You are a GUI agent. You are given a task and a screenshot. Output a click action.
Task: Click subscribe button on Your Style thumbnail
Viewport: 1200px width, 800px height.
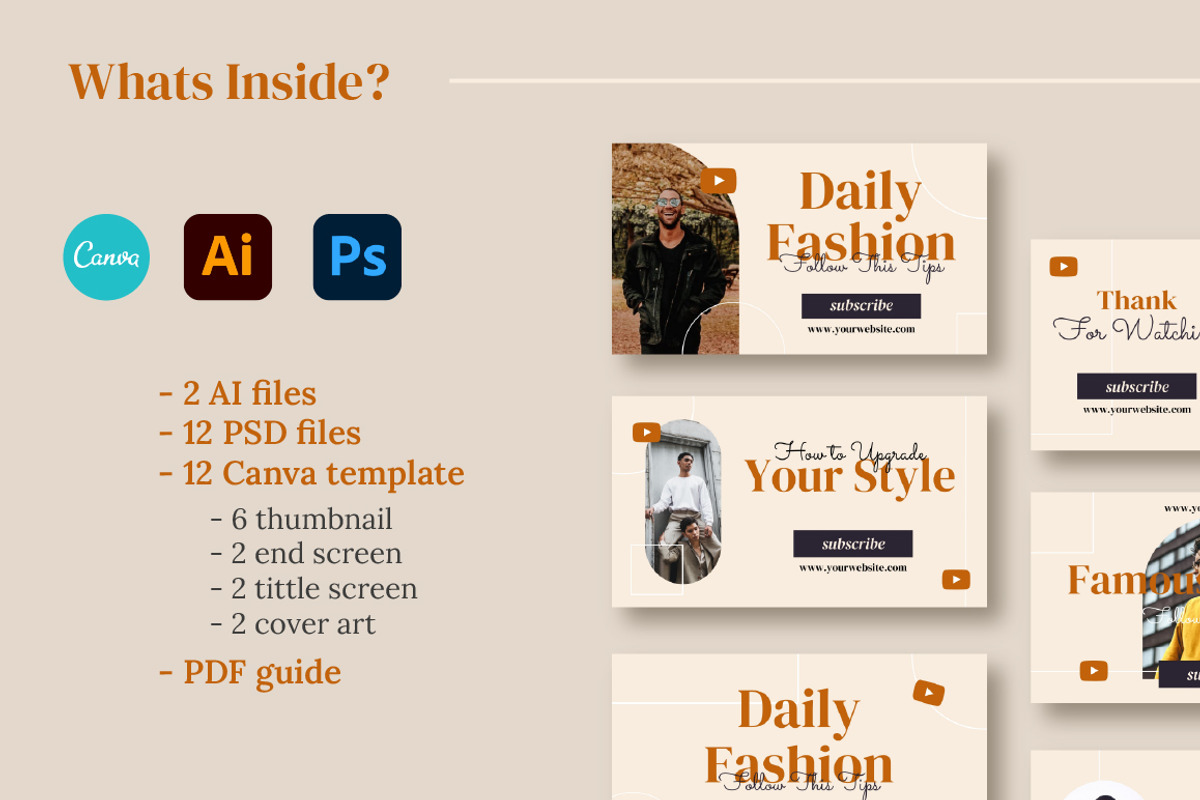pyautogui.click(x=853, y=544)
